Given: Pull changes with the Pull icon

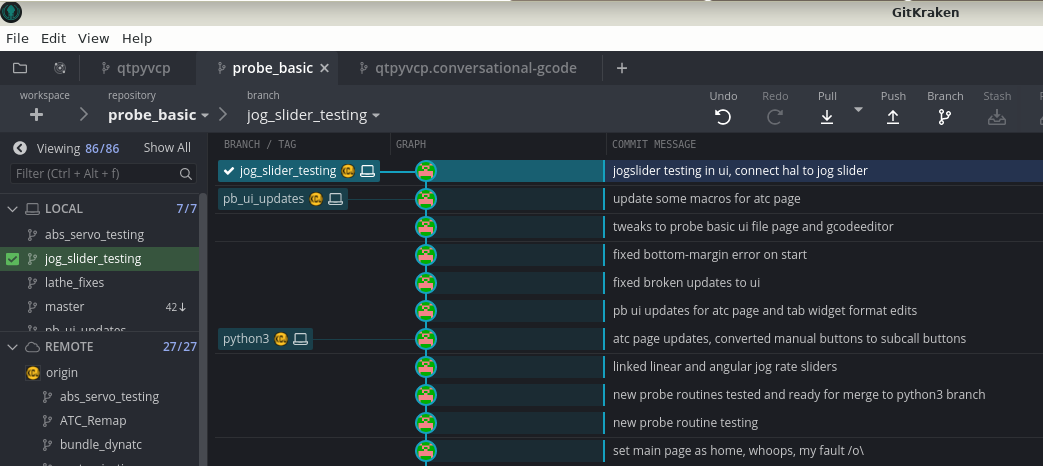Looking at the screenshot, I should point(827,118).
